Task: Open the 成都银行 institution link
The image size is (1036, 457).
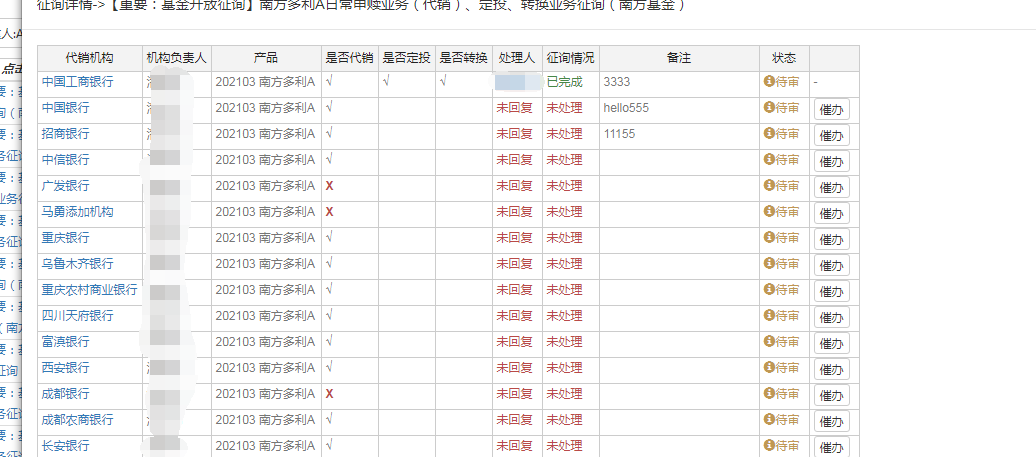Action: pyautogui.click(x=65, y=394)
